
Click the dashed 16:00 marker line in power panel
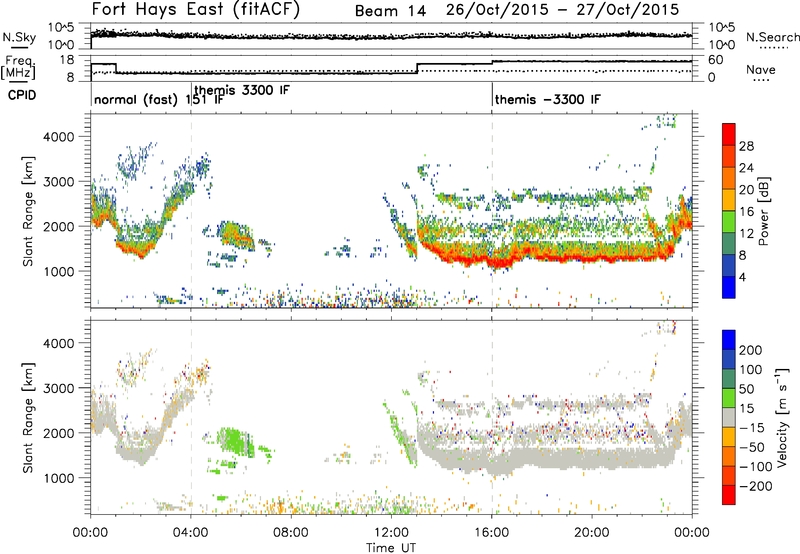[x=492, y=211]
